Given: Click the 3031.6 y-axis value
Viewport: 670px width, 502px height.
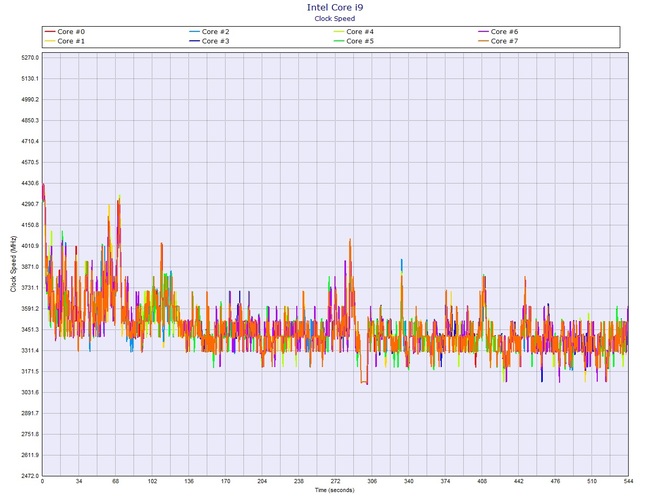Looking at the screenshot, I should pos(30,393).
